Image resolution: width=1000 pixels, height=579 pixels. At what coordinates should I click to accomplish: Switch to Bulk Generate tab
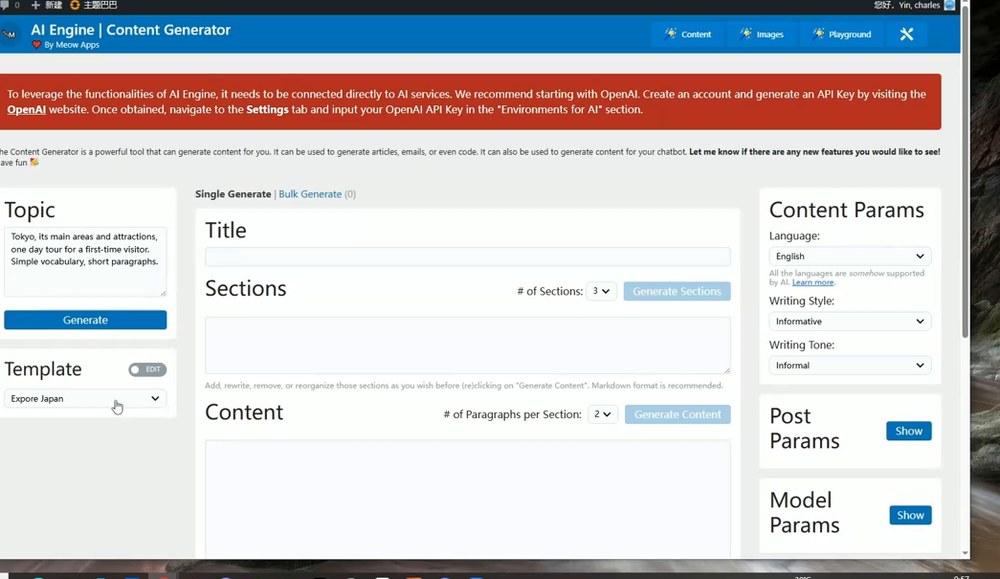310,194
